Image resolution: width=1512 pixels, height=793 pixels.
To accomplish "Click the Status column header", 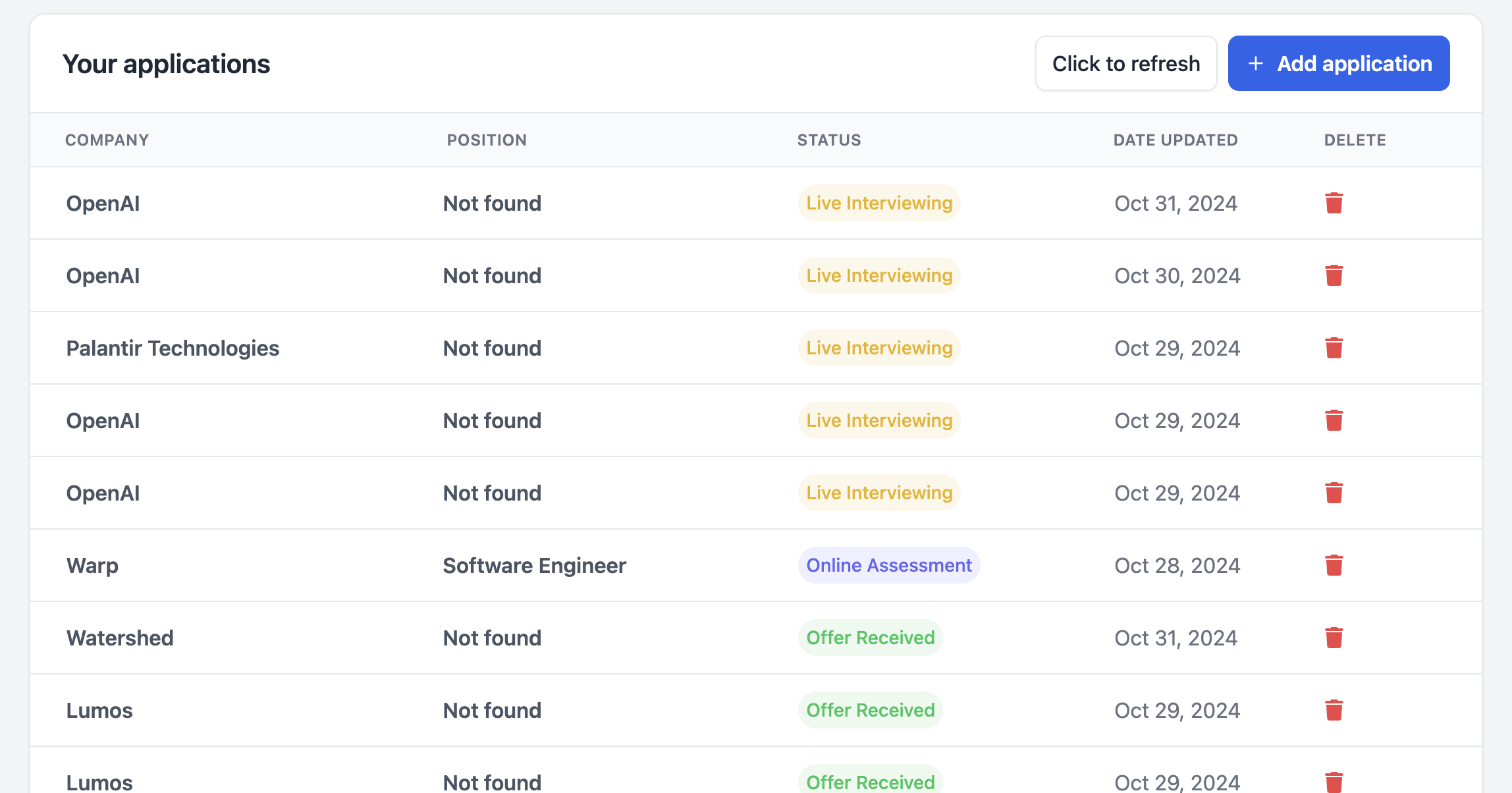I will [x=828, y=140].
